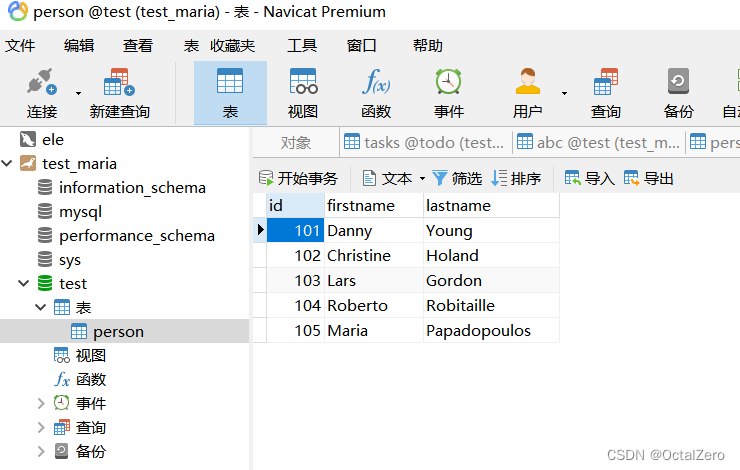Viewport: 740px width, 470px height.
Task: Select the cell containing Papadopoulos
Action: (x=491, y=330)
